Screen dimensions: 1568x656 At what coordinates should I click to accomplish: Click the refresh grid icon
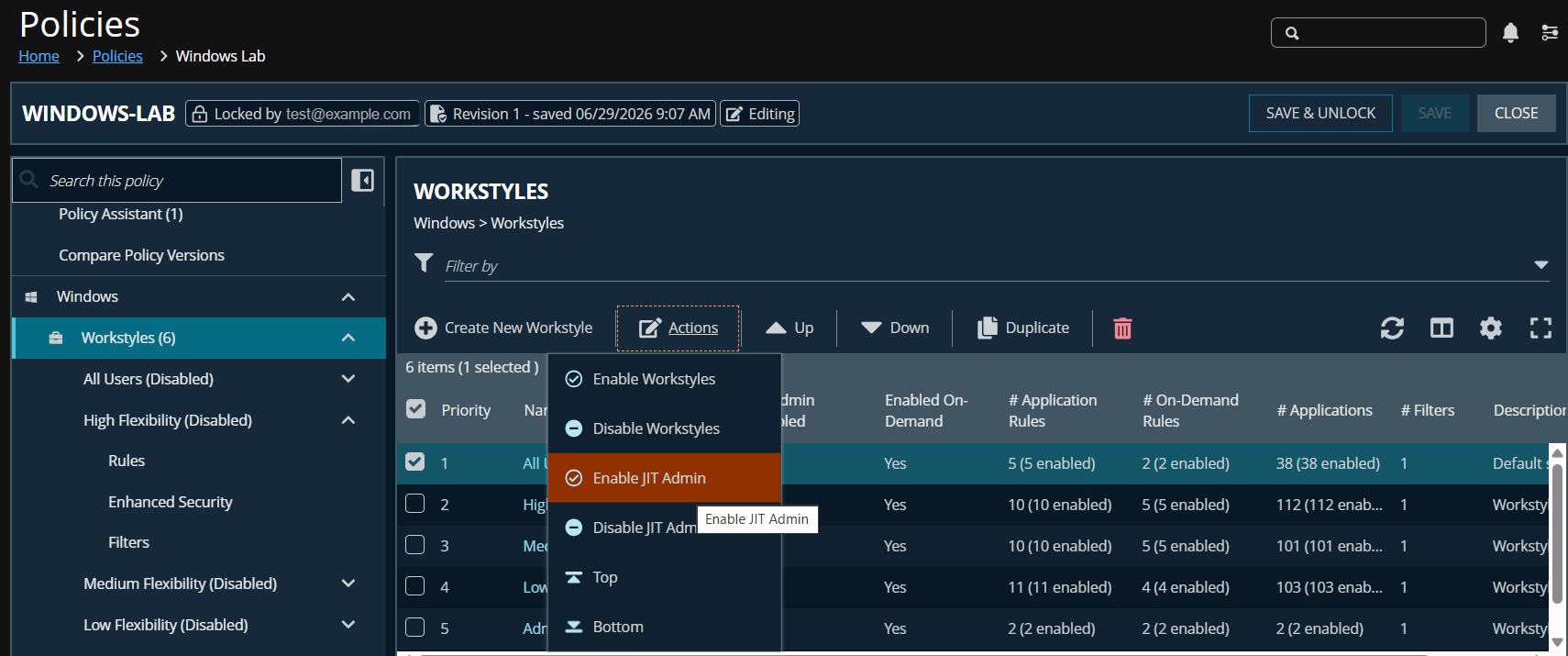pos(1392,328)
